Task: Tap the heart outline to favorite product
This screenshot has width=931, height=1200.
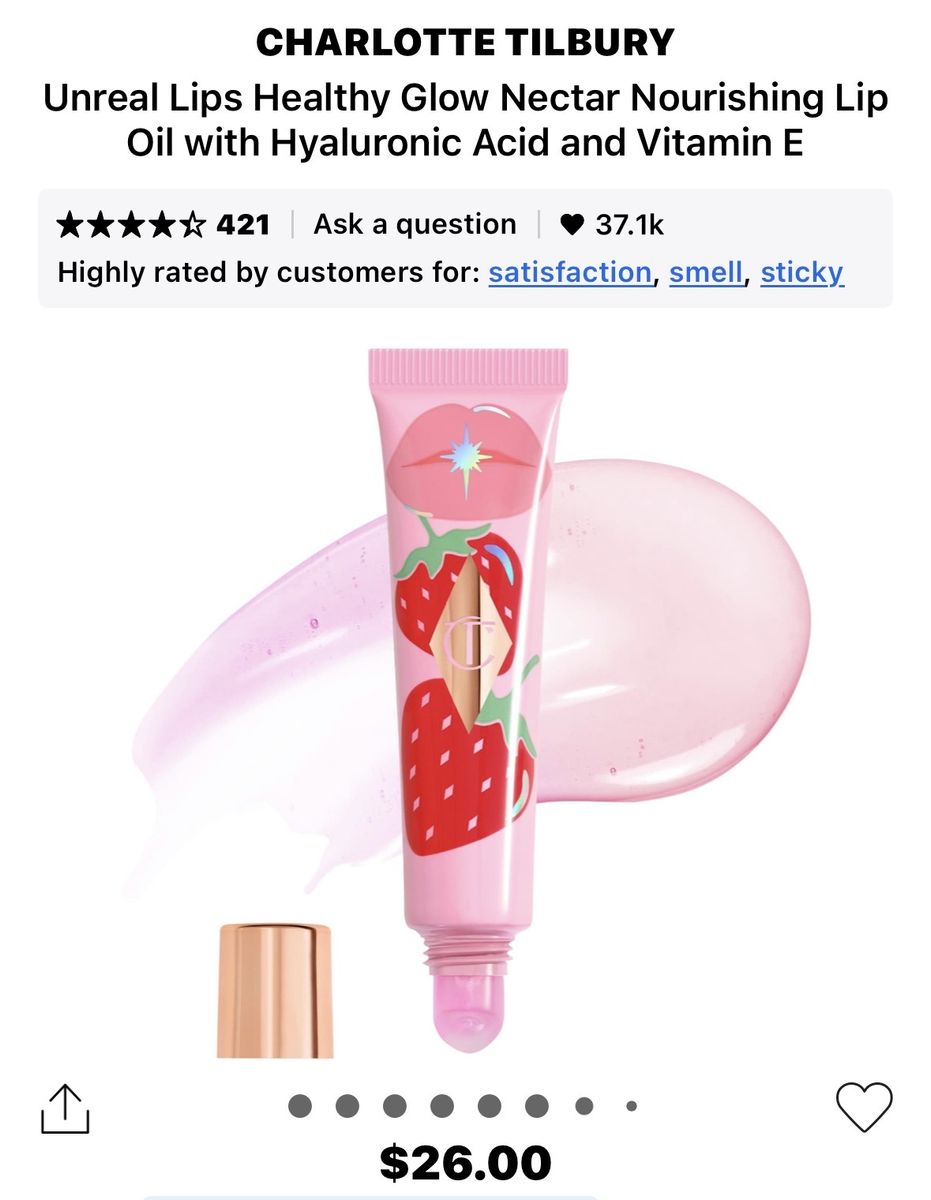Action: tap(864, 1108)
